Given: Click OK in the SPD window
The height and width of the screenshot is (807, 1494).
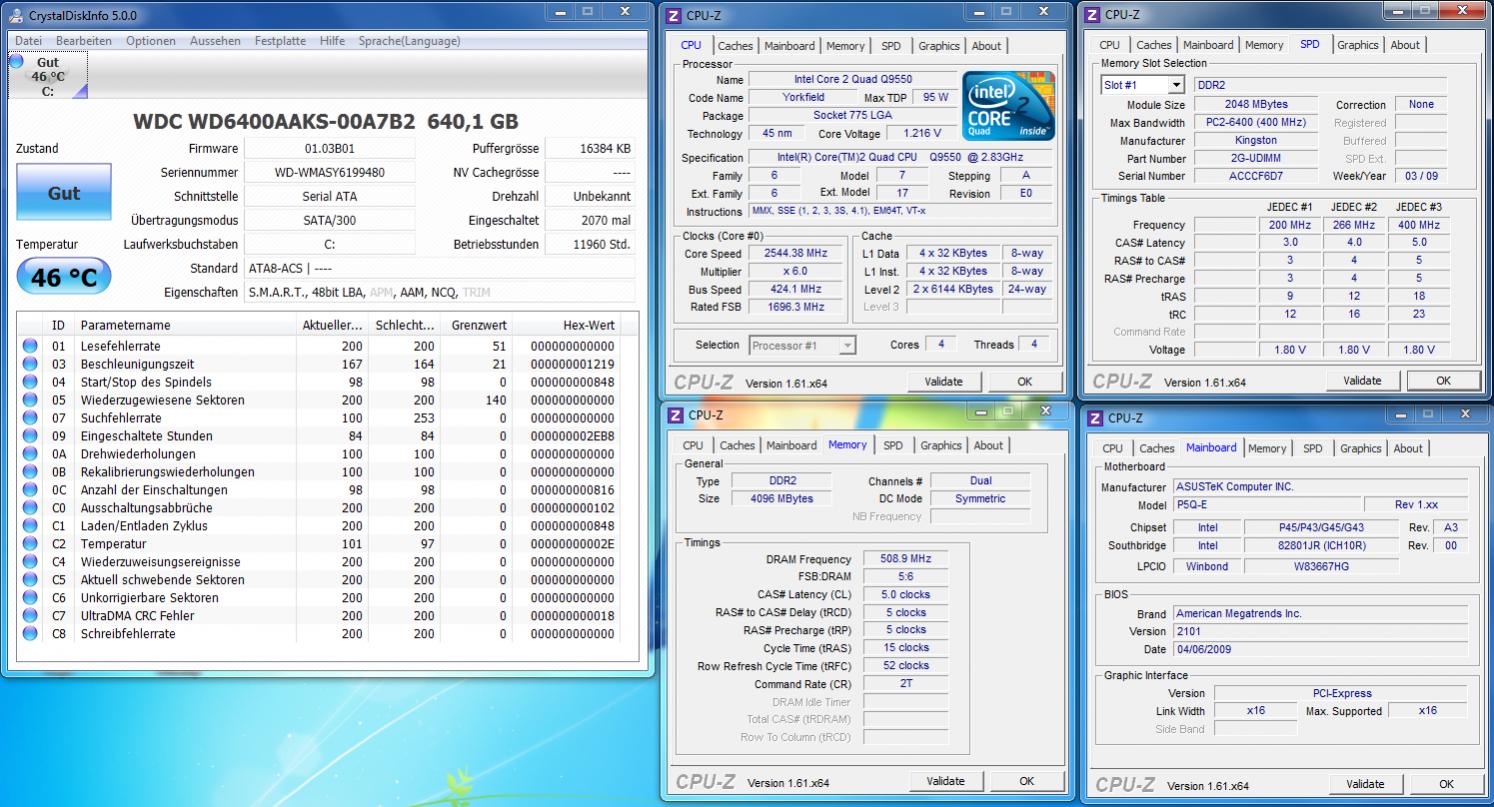Looking at the screenshot, I should 1443,380.
